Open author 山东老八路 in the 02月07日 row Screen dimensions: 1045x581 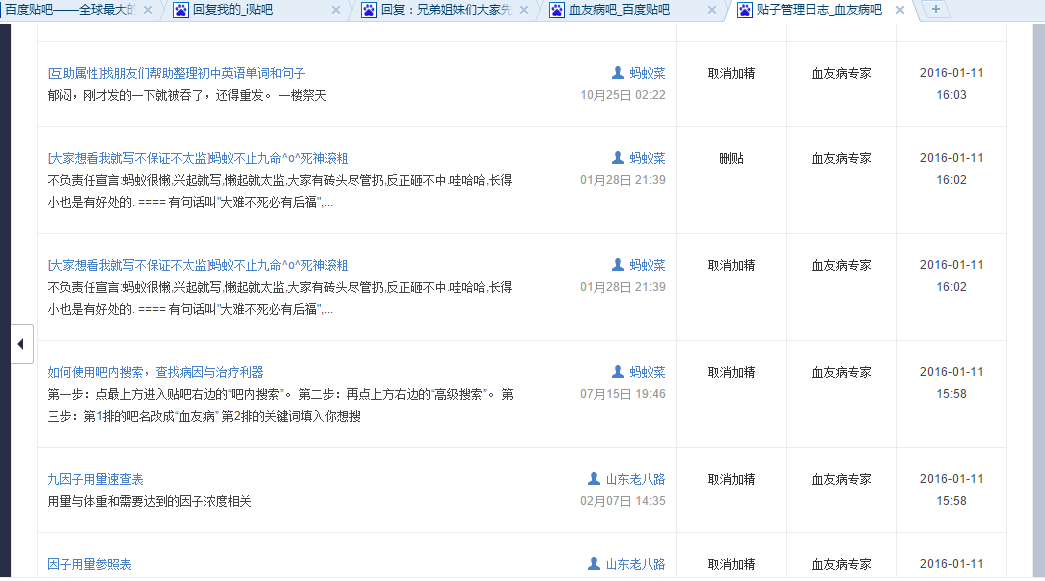[635, 480]
